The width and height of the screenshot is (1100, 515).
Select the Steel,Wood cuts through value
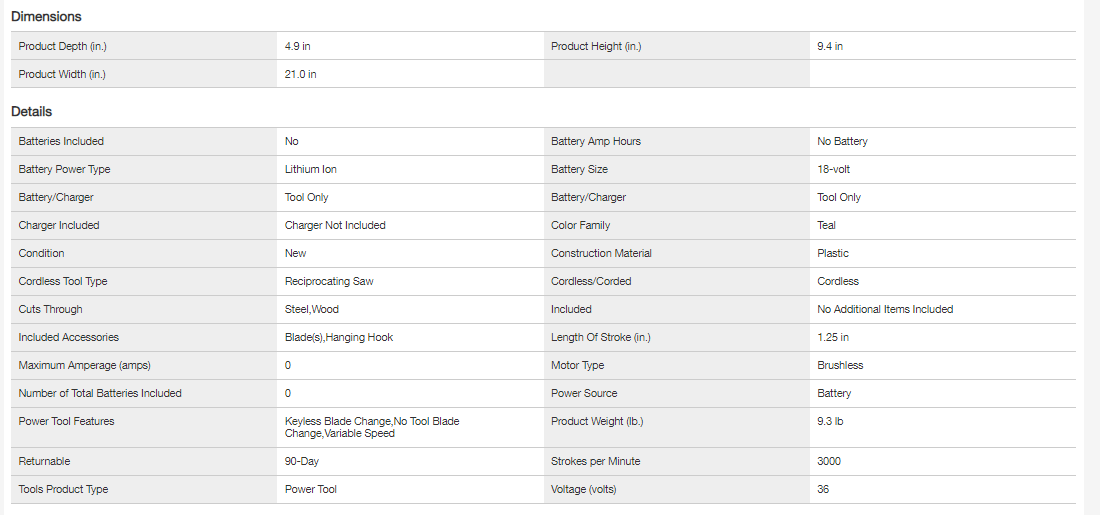[312, 309]
